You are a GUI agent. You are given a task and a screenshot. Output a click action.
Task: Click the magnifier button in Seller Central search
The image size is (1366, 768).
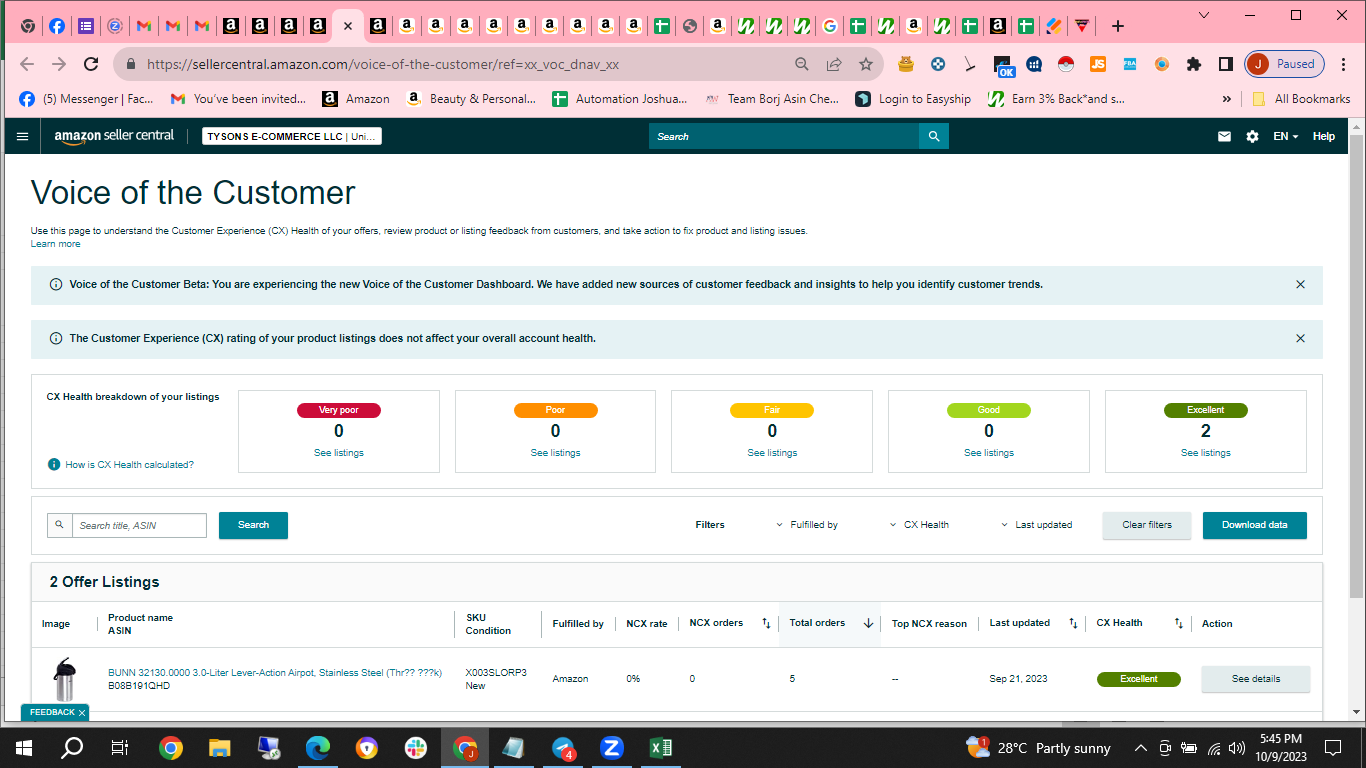pyautogui.click(x=934, y=136)
